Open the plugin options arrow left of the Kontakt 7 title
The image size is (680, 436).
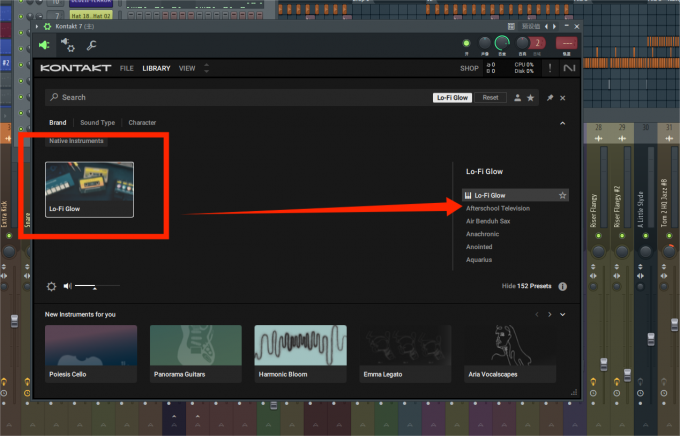tap(37, 26)
